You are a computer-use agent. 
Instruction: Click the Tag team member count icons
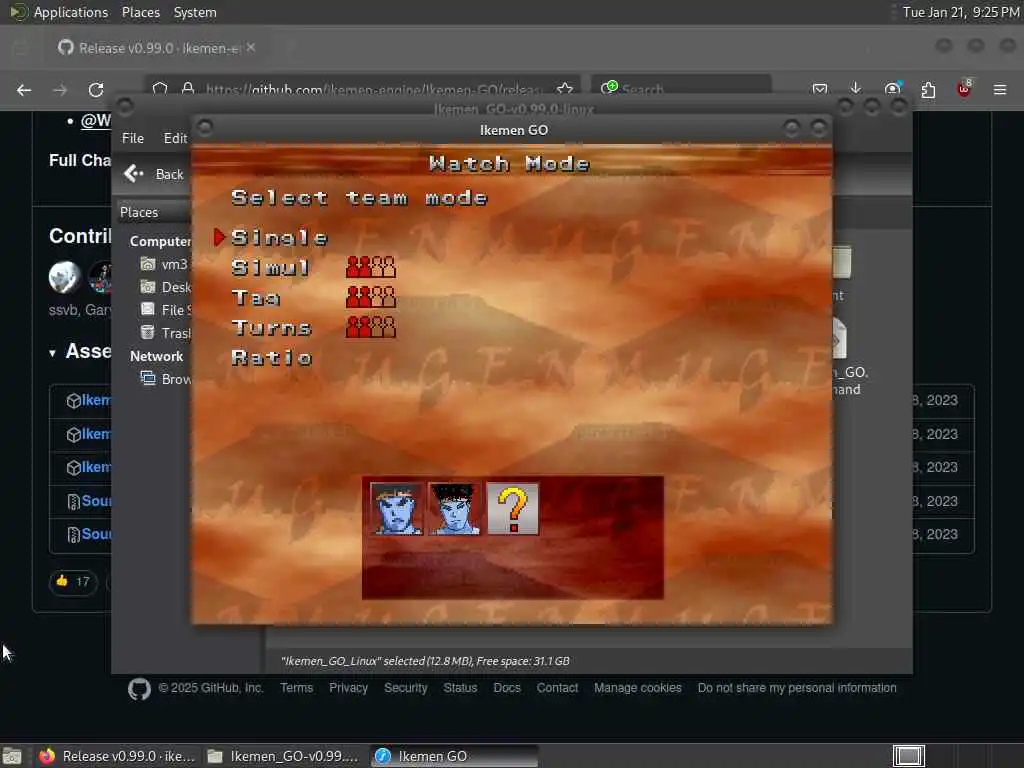pyautogui.click(x=370, y=297)
